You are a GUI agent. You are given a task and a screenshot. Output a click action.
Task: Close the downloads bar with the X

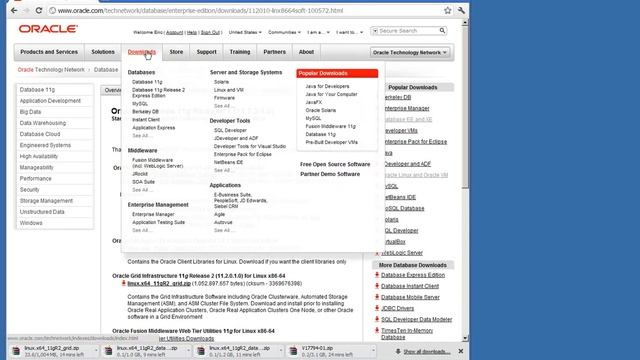461,351
